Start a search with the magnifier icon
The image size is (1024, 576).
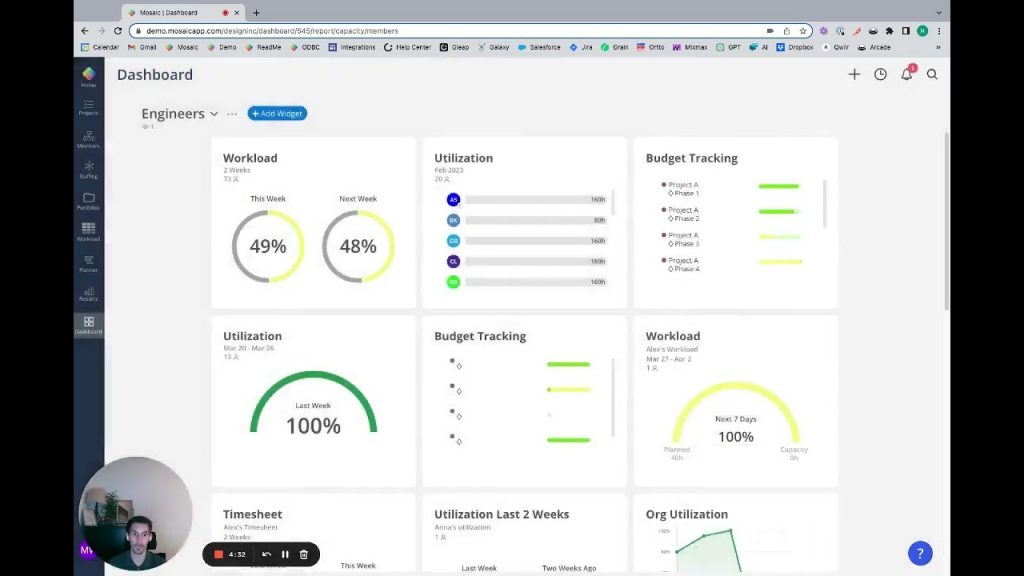tap(932, 74)
